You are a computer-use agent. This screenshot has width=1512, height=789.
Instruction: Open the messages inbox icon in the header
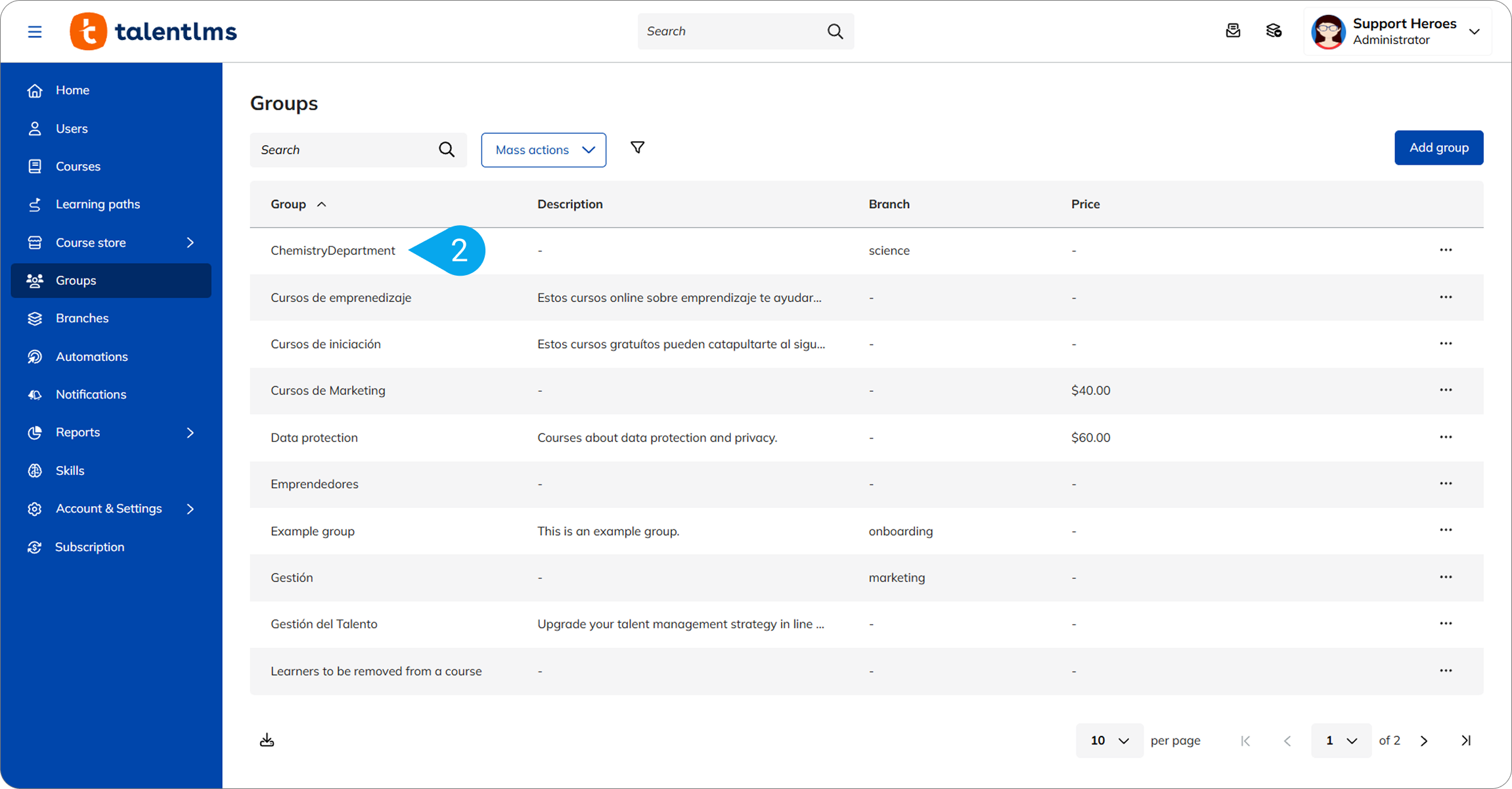(1233, 31)
